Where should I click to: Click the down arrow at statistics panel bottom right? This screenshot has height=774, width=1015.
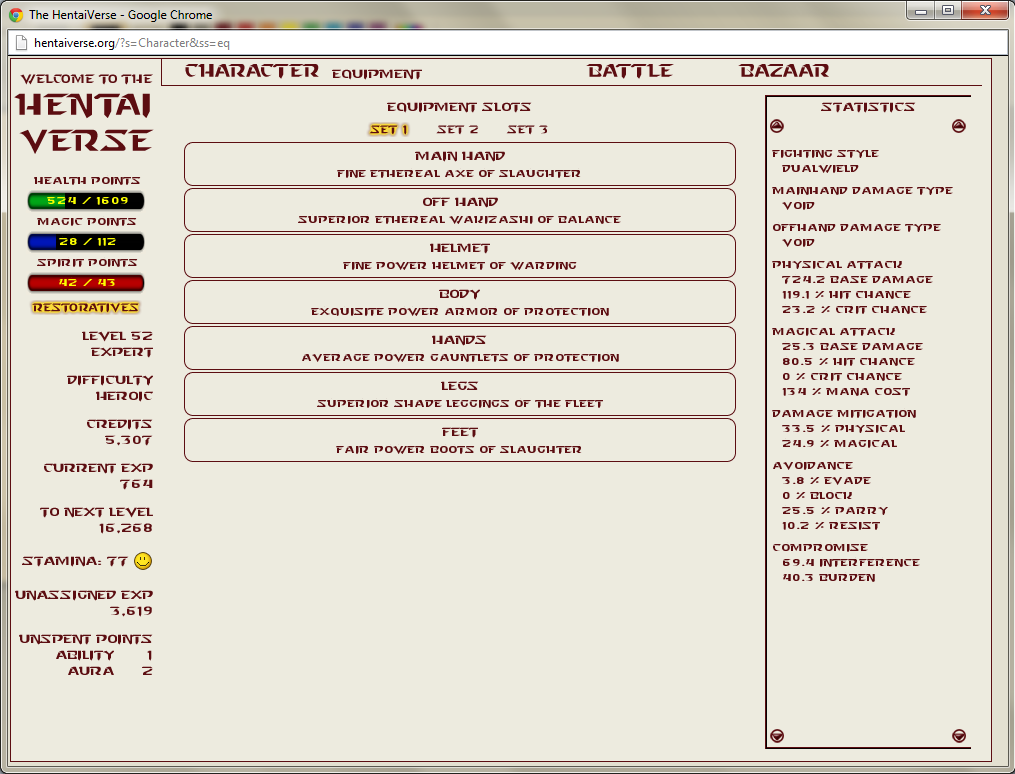coord(959,736)
